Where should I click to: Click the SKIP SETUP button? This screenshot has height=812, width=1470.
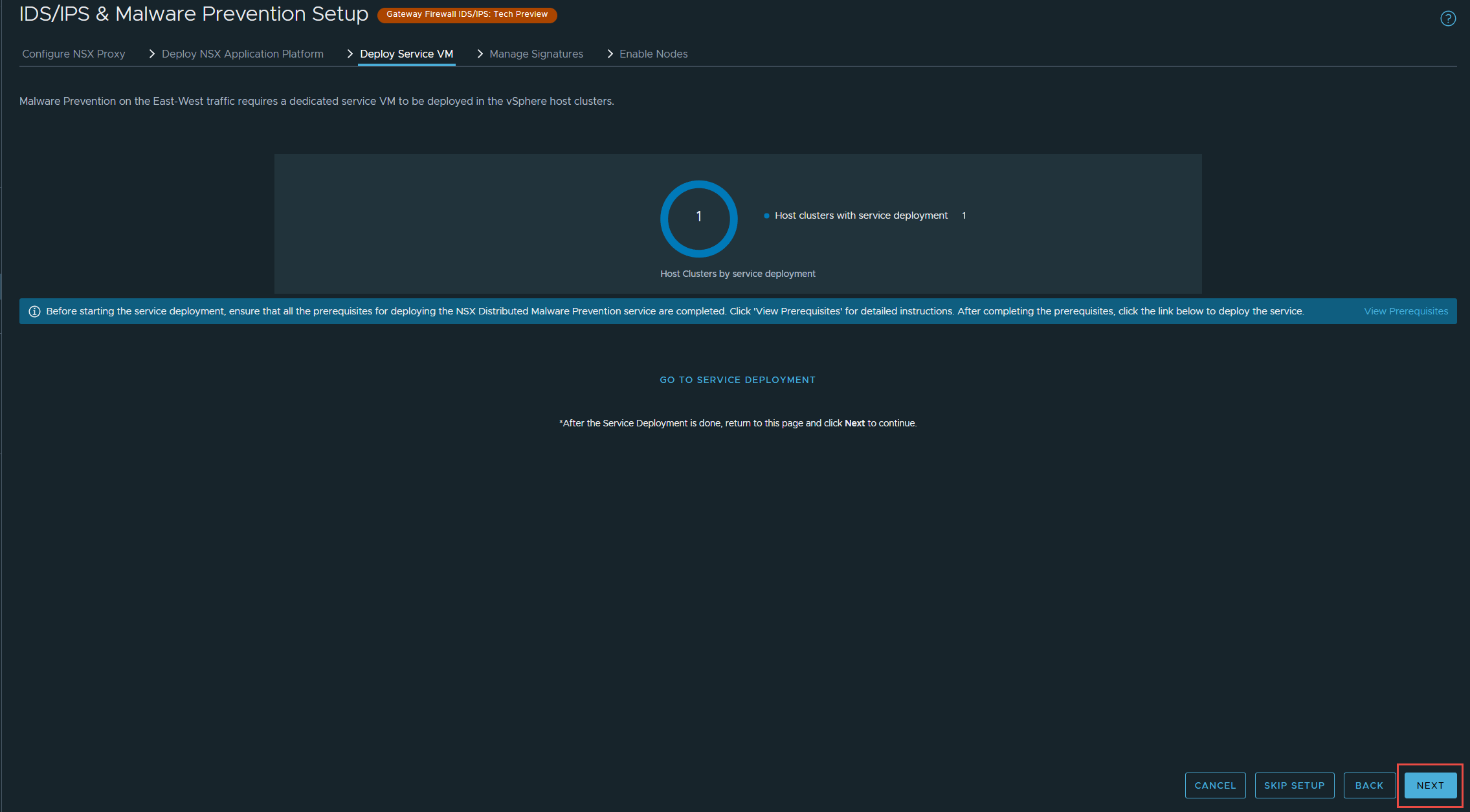pos(1295,785)
